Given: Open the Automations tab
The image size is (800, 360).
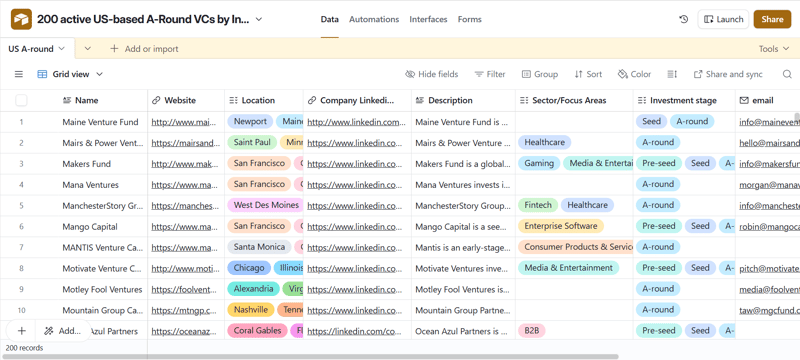Looking at the screenshot, I should 374,19.
